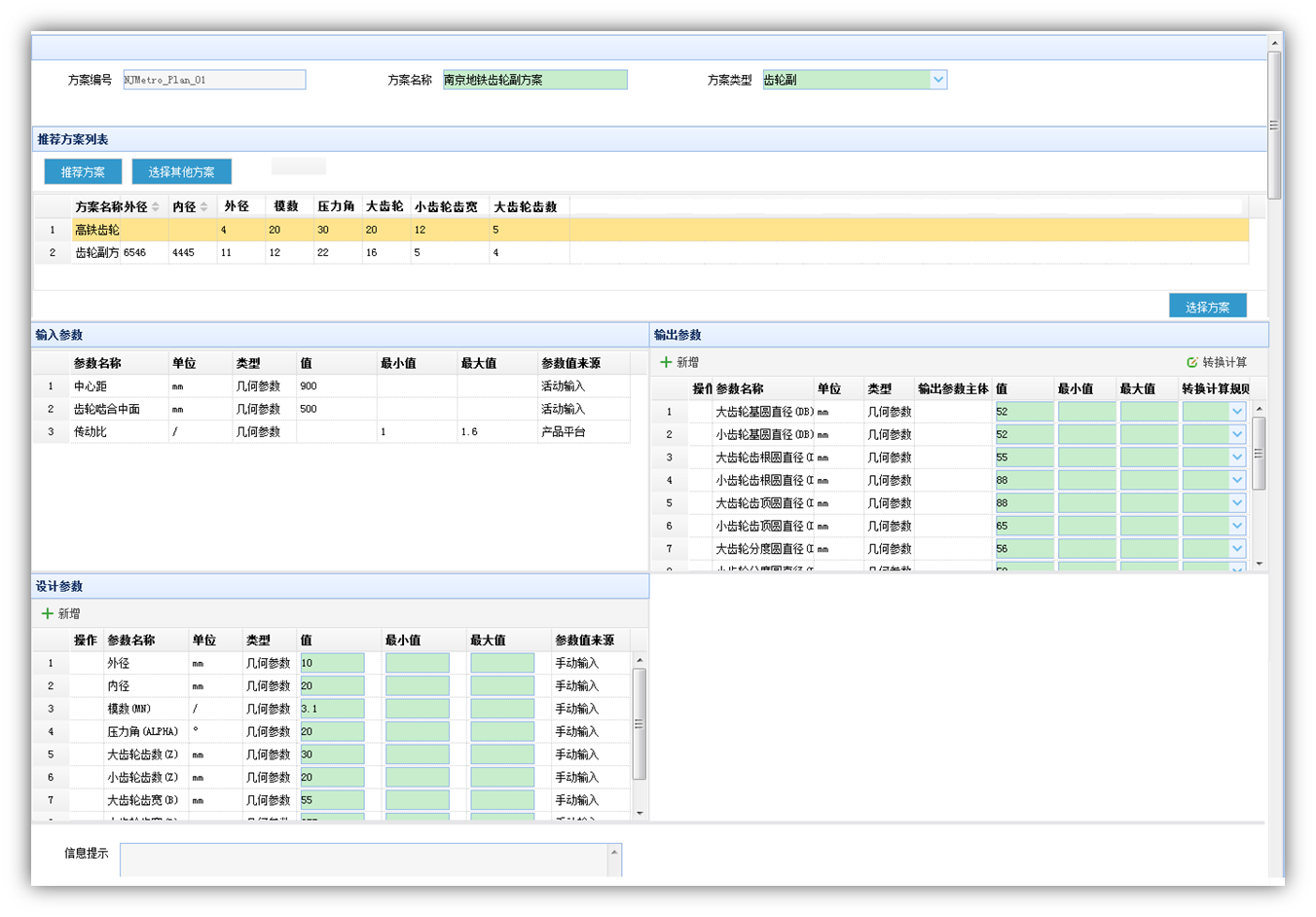1316x917 pixels.
Task: Click the 转换计算 icon in output toolbar
Action: point(1192,362)
